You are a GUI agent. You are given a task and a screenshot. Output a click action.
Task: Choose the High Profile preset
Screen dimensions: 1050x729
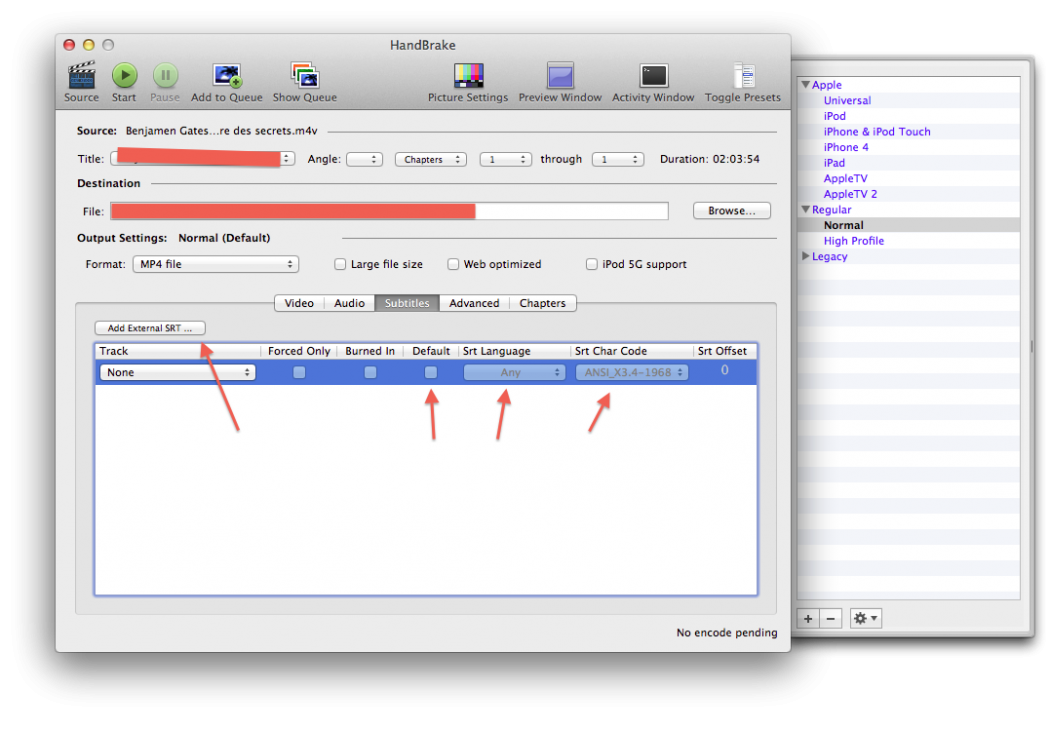pos(854,241)
